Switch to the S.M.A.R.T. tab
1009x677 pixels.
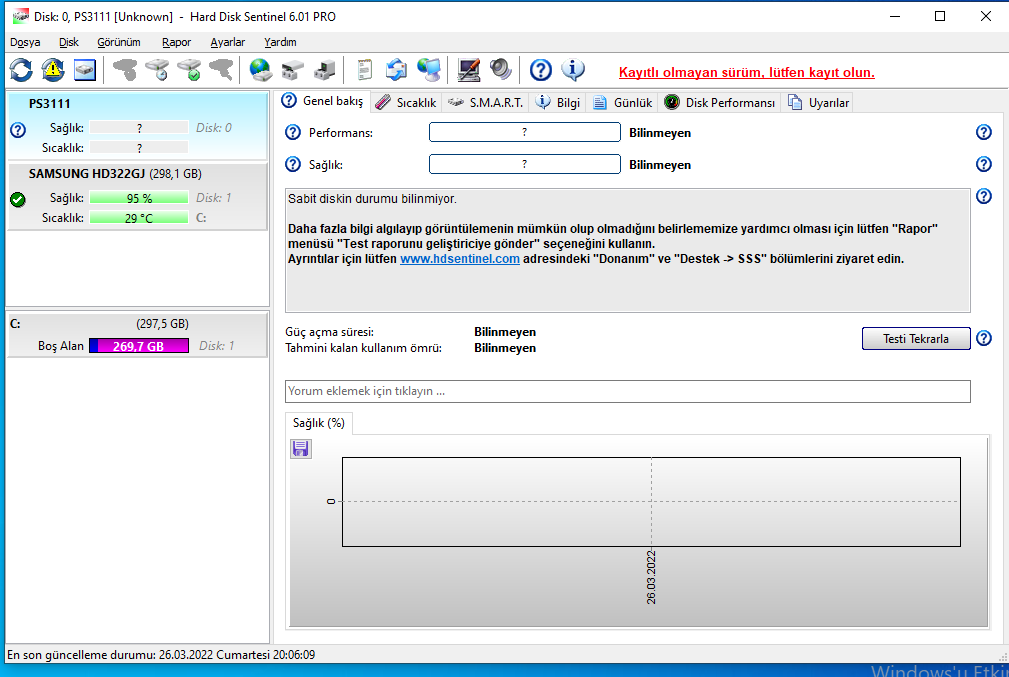pos(485,102)
